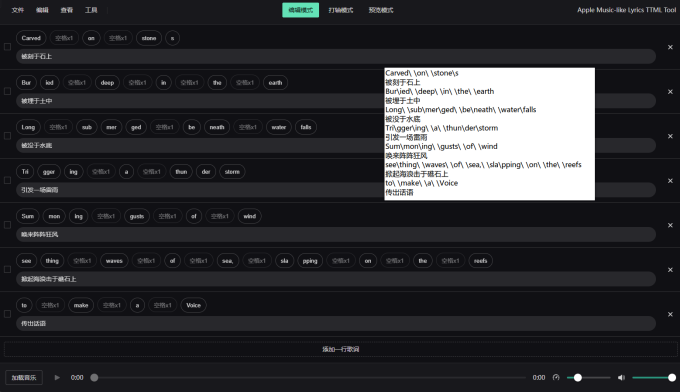The width and height of the screenshot is (680, 392).
Task: Select the 'stone' word chip
Action: [x=149, y=38]
